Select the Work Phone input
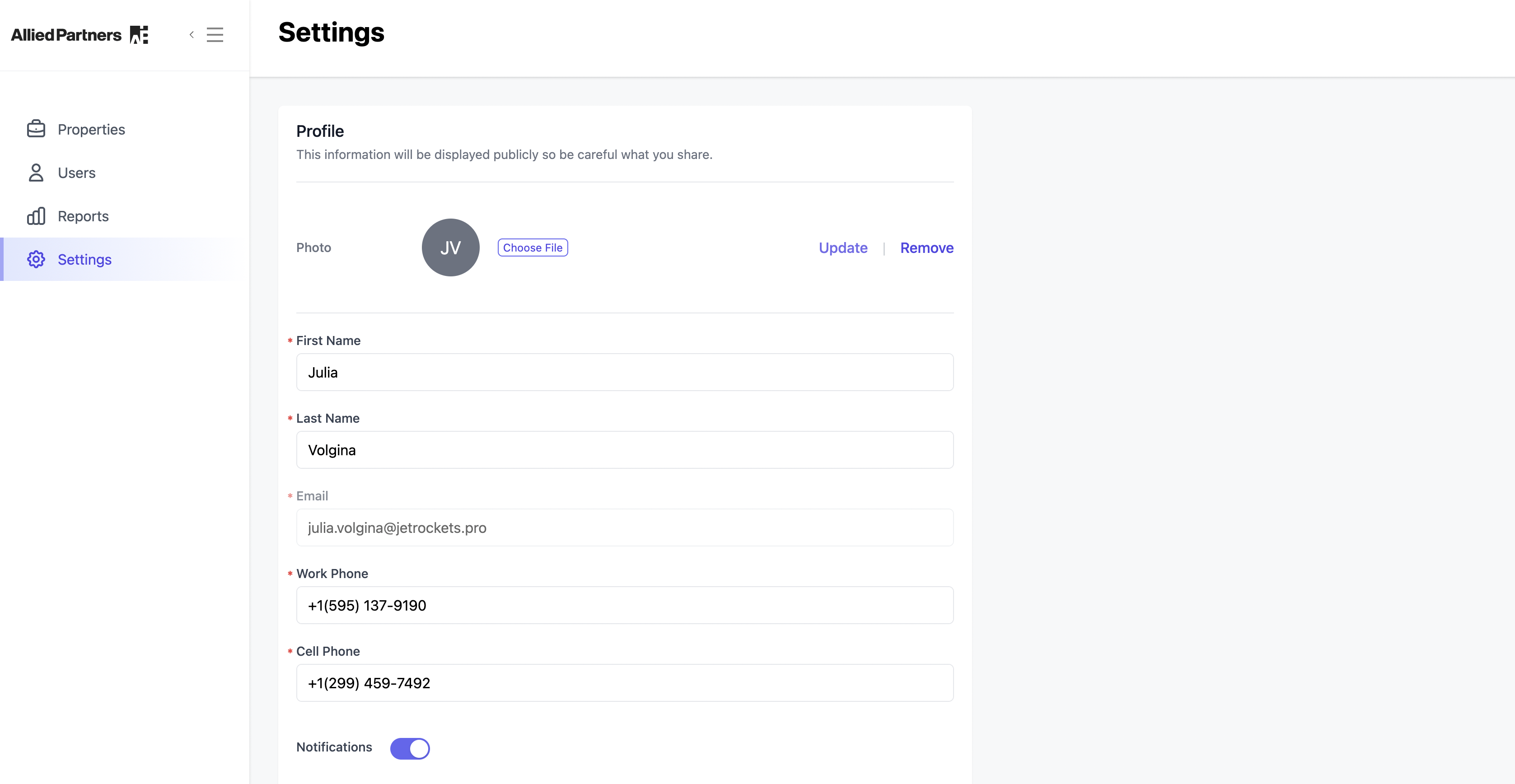The width and height of the screenshot is (1515, 784). tap(625, 605)
